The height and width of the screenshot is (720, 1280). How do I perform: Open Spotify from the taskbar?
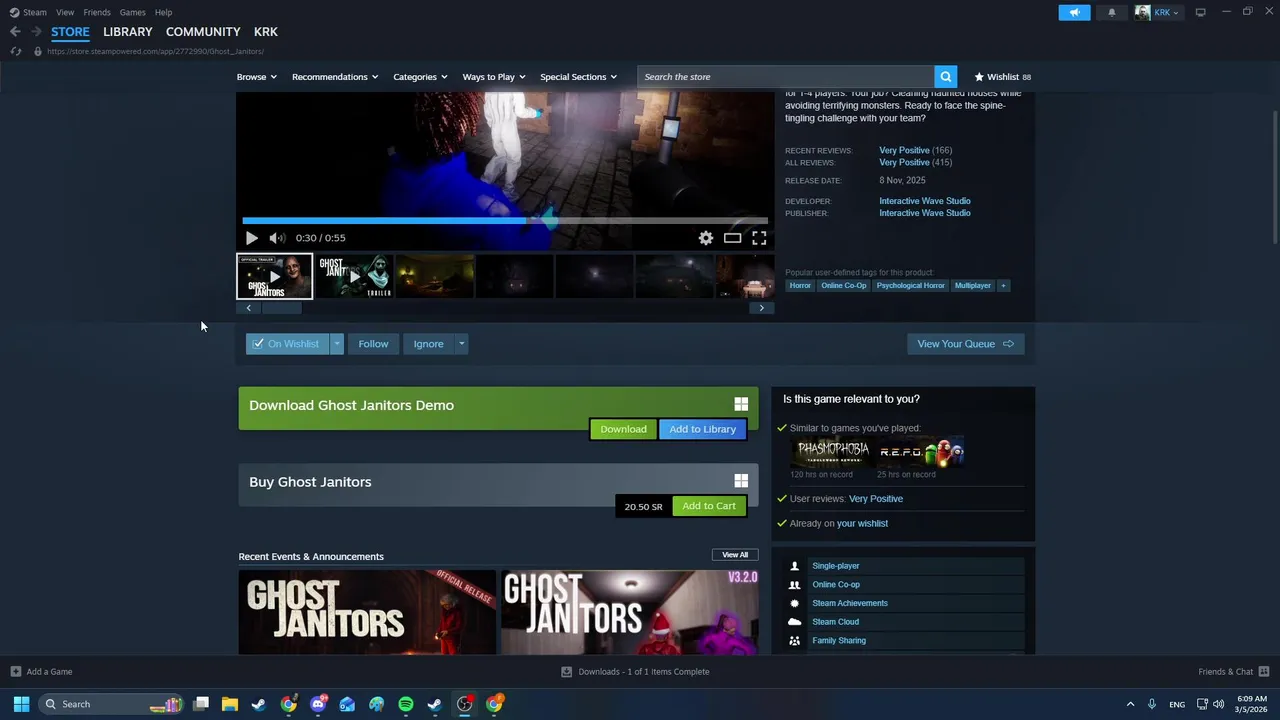405,704
